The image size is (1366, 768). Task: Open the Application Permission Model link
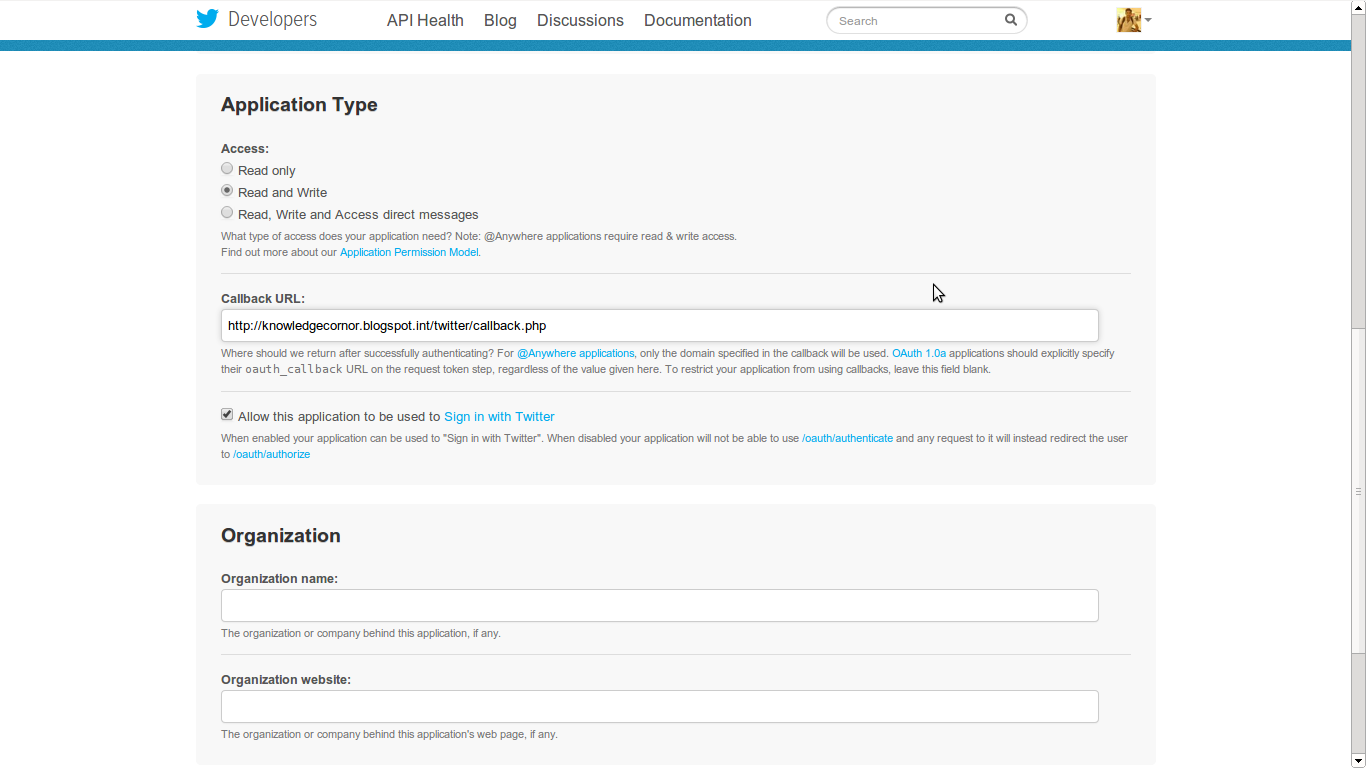(409, 253)
